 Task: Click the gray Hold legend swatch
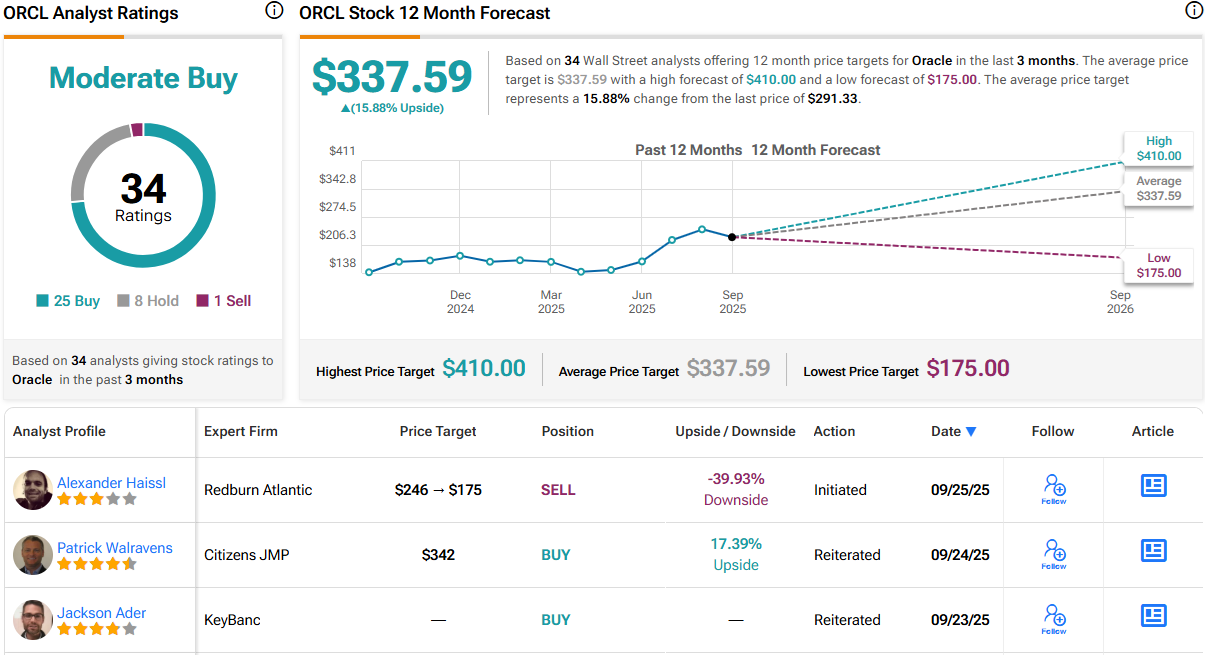click(123, 301)
